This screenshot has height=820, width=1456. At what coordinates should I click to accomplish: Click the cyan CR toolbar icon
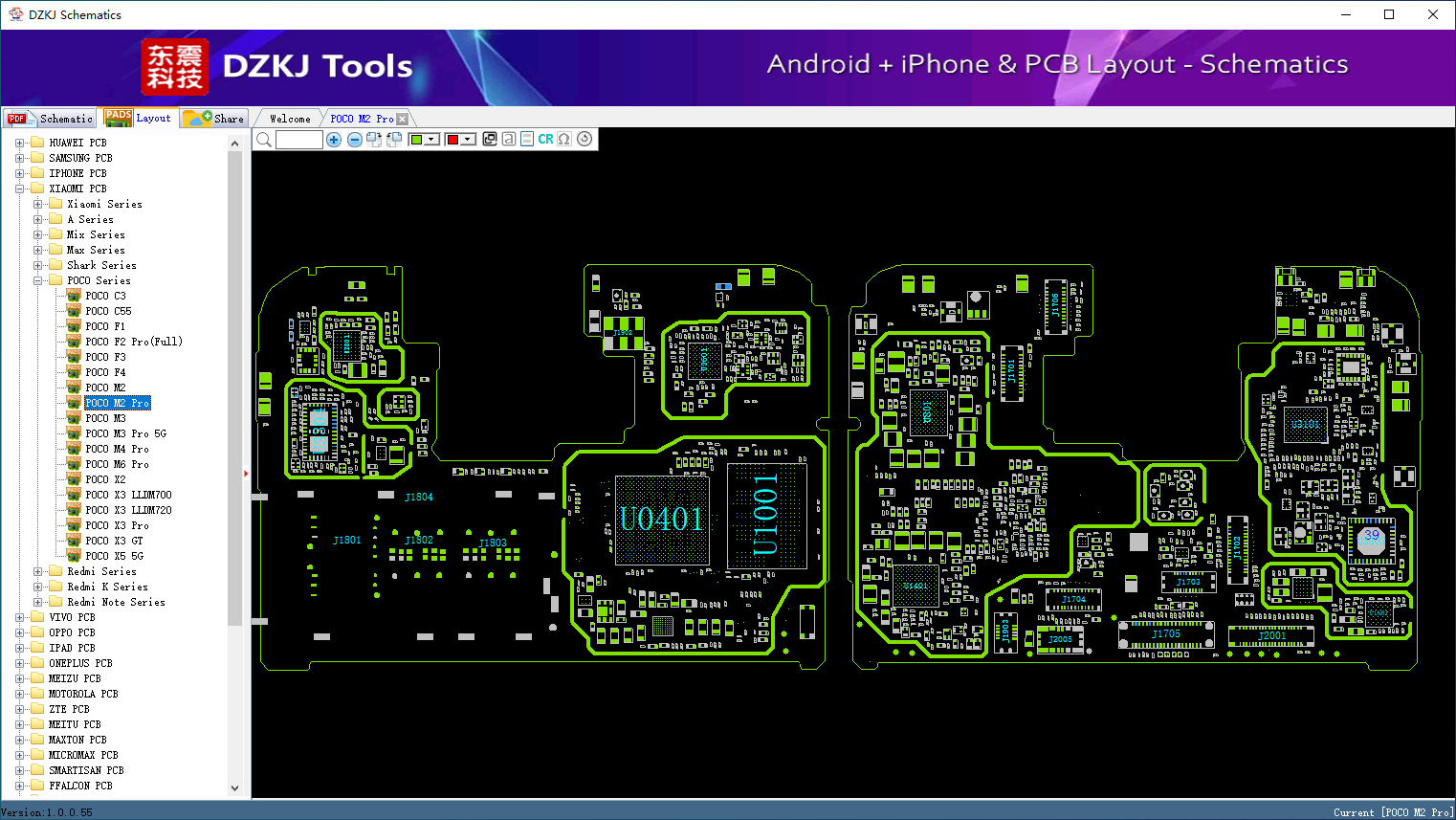tap(545, 139)
